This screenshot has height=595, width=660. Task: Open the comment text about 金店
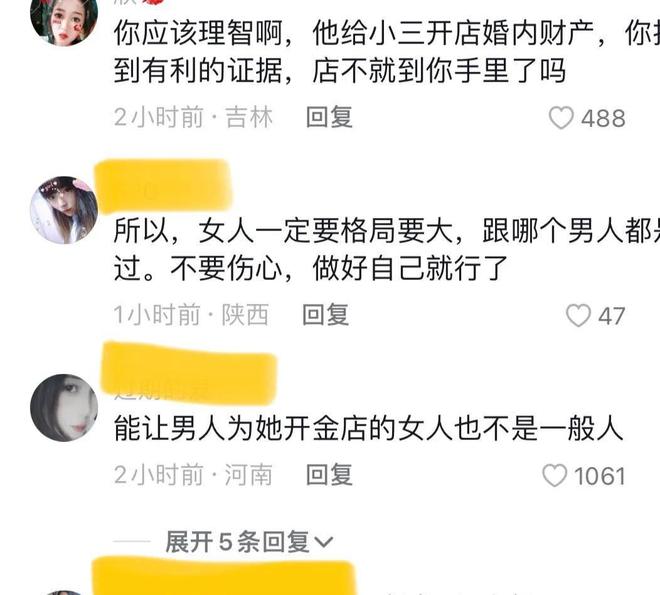tap(368, 429)
